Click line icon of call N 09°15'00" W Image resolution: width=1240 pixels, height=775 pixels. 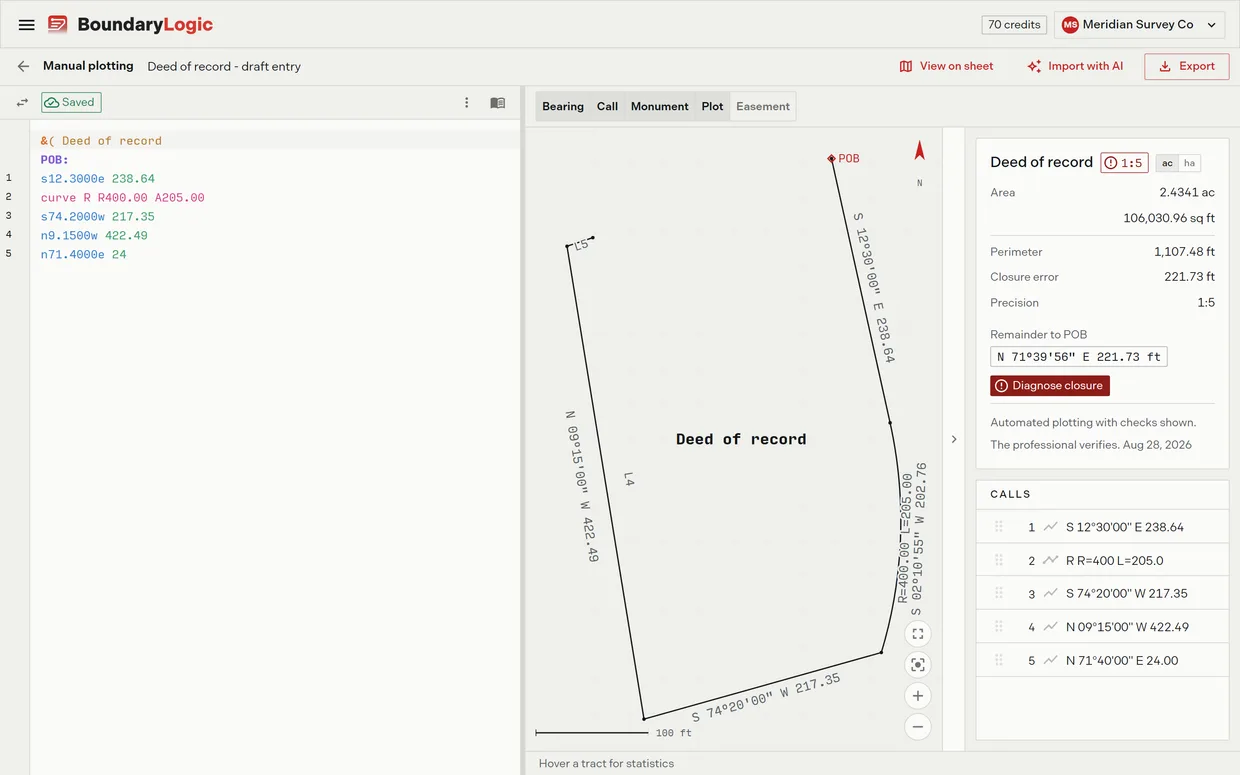1050,627
